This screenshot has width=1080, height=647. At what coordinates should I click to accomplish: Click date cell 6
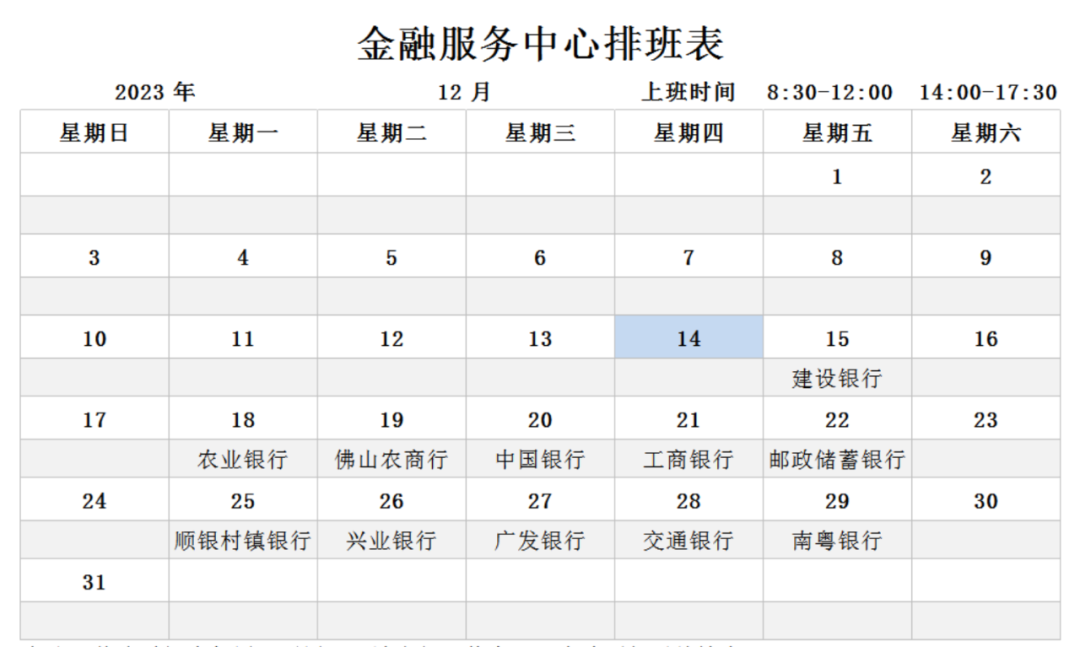click(x=540, y=256)
